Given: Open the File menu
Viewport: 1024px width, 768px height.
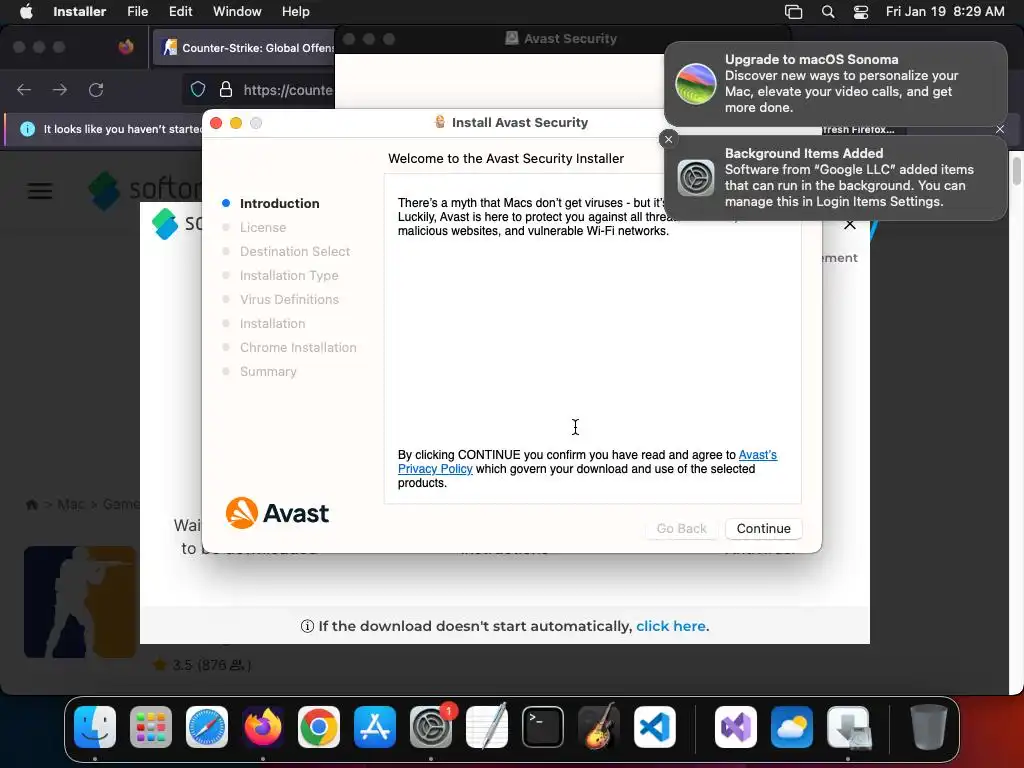Looking at the screenshot, I should [137, 12].
